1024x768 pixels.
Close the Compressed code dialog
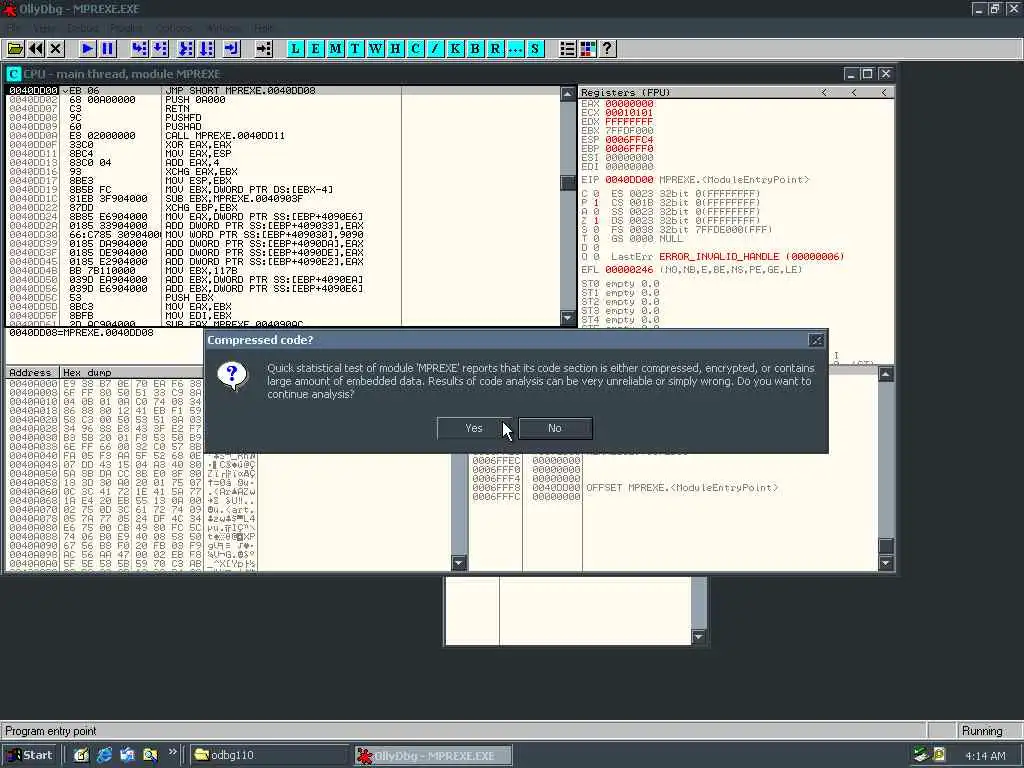(816, 340)
